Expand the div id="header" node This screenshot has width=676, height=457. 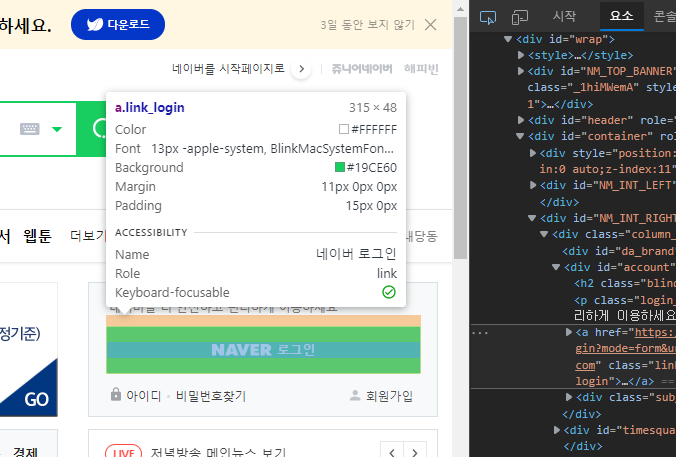click(521, 120)
